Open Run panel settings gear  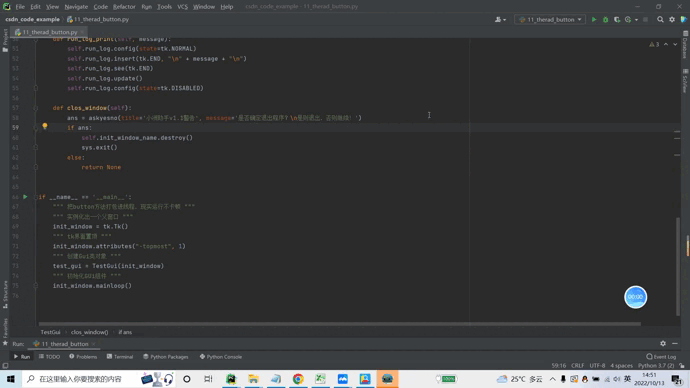point(663,344)
